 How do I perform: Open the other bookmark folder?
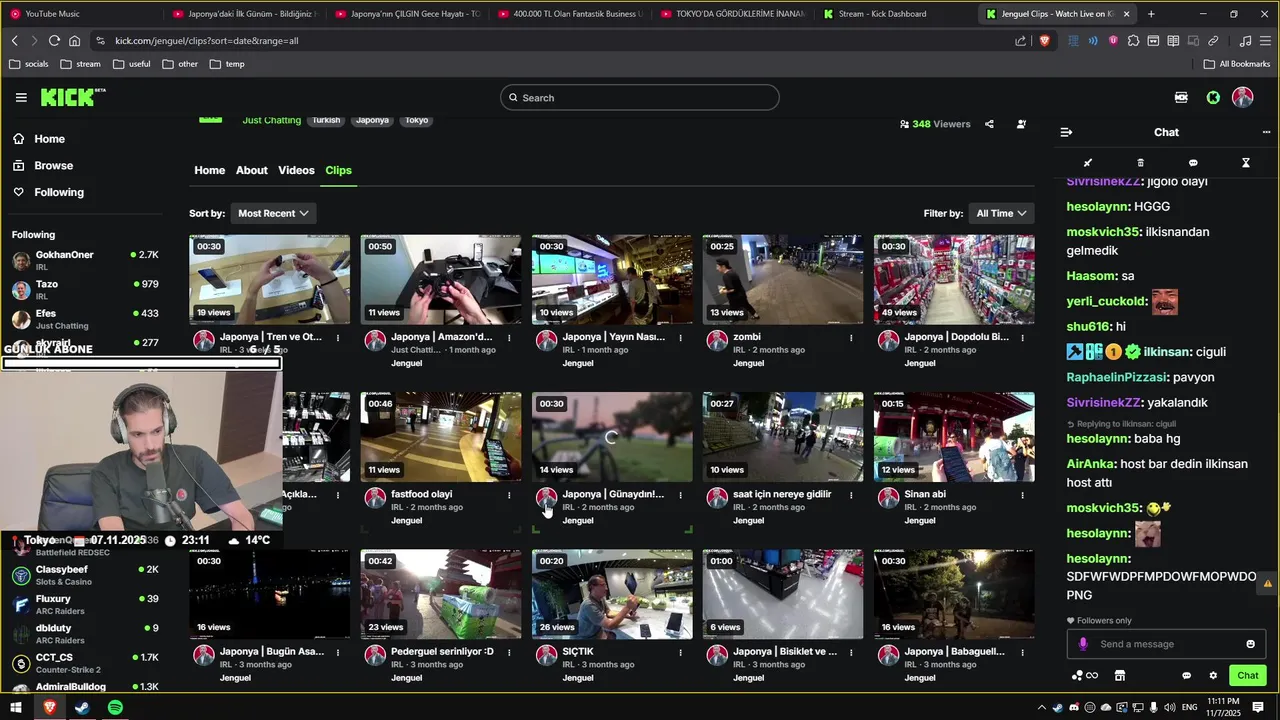[180, 64]
